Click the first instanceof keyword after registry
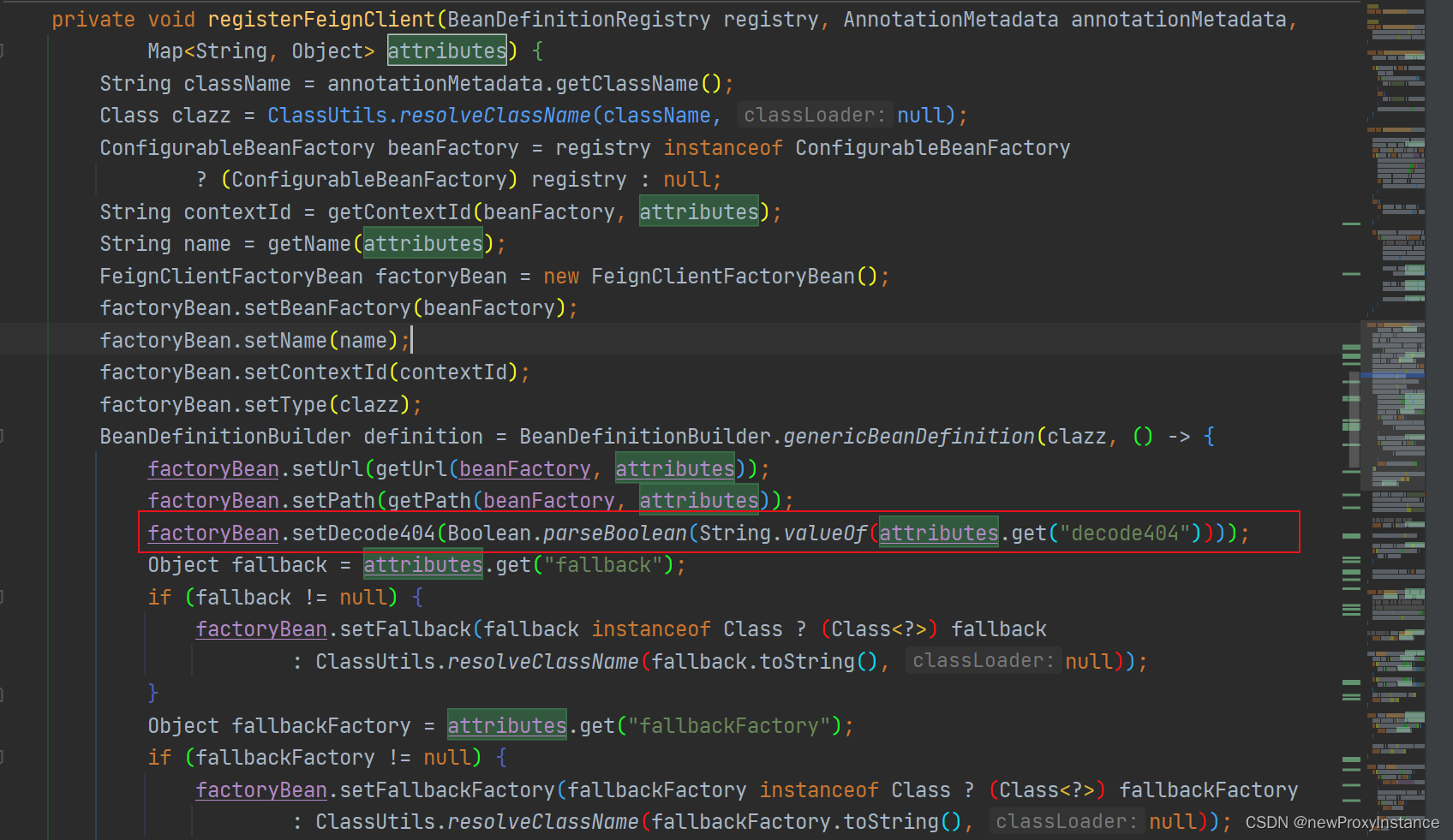Image resolution: width=1453 pixels, height=840 pixels. tap(723, 147)
